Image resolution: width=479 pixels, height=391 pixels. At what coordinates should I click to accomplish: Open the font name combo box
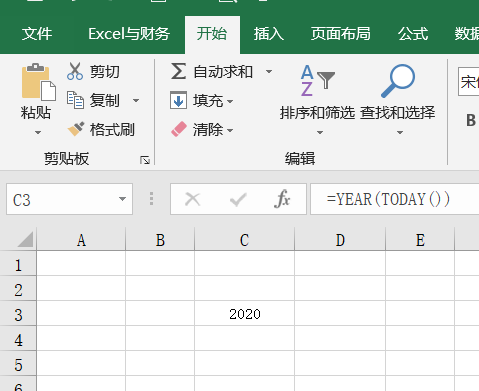pyautogui.click(x=468, y=82)
